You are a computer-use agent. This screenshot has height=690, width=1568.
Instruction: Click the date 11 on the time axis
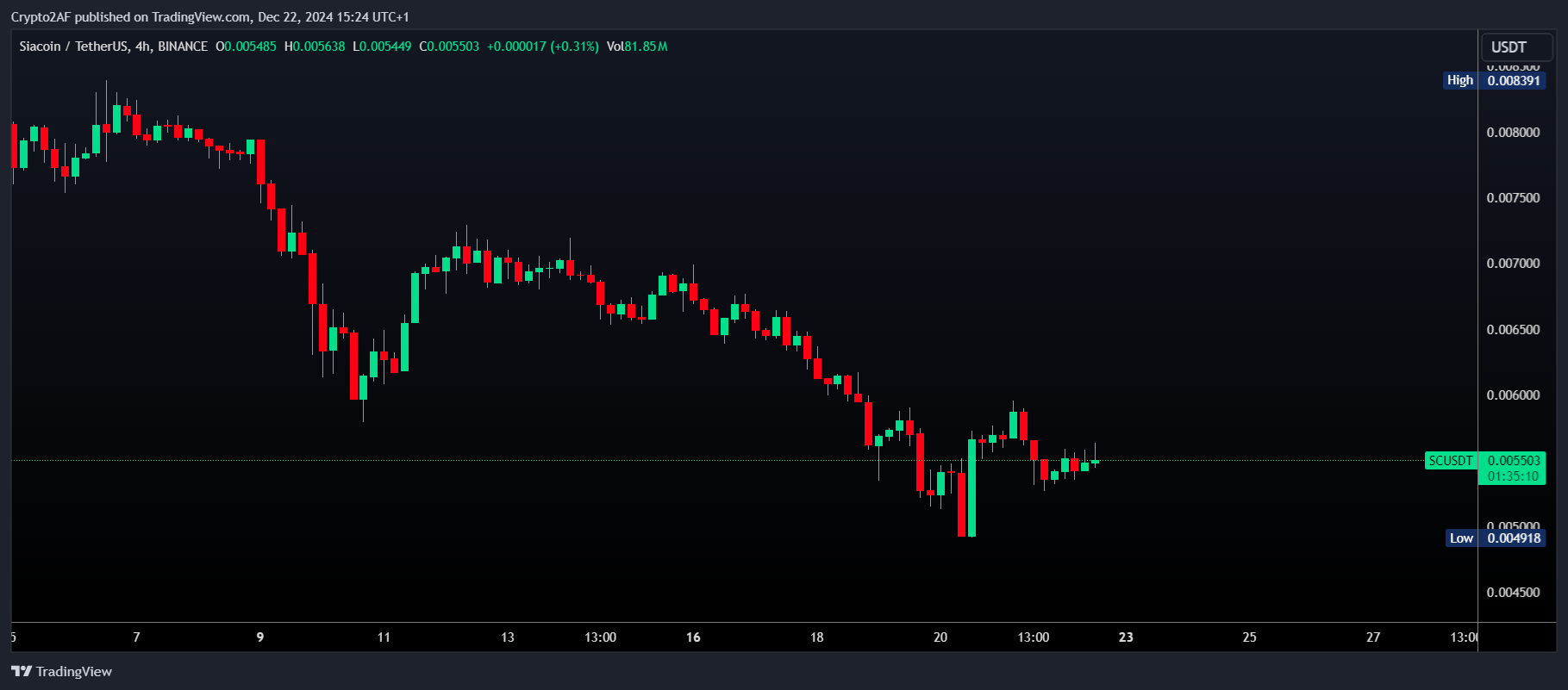(384, 637)
